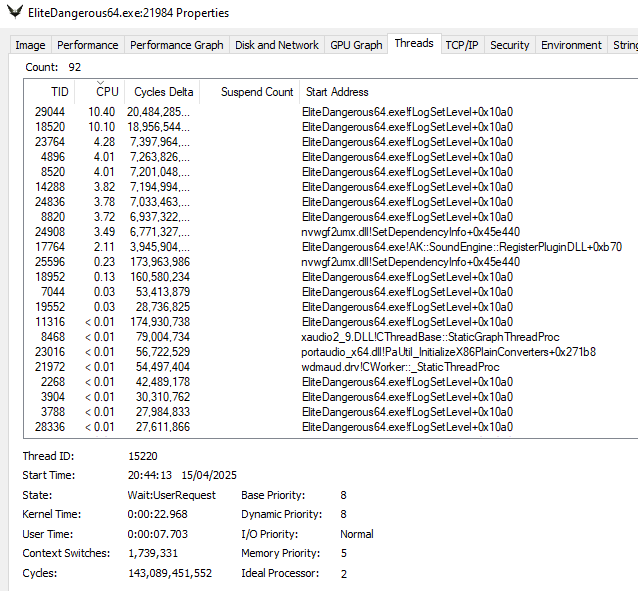
Task: Open the Performance tab
Action: point(87,45)
